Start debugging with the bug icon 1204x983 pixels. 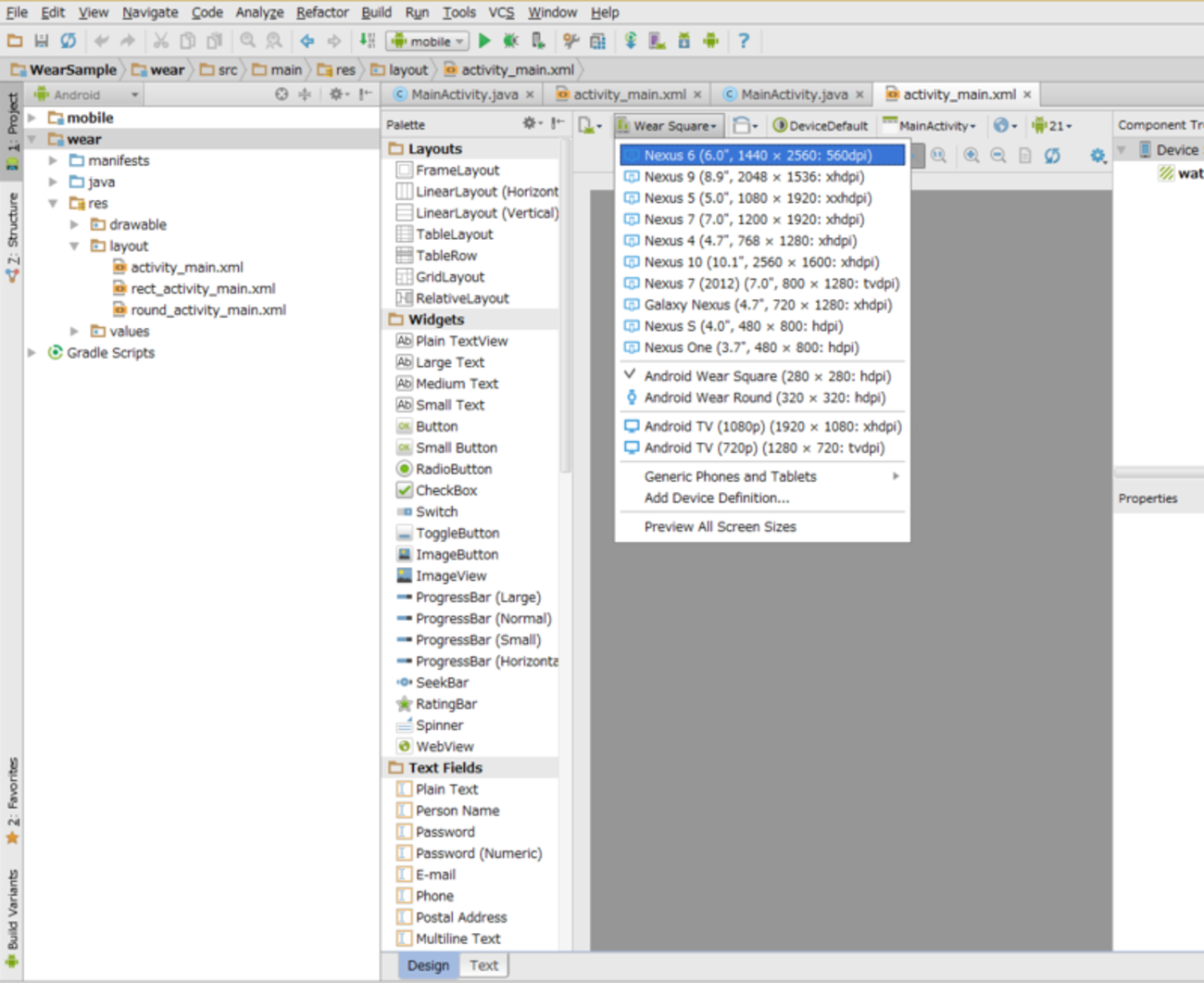pyautogui.click(x=510, y=41)
